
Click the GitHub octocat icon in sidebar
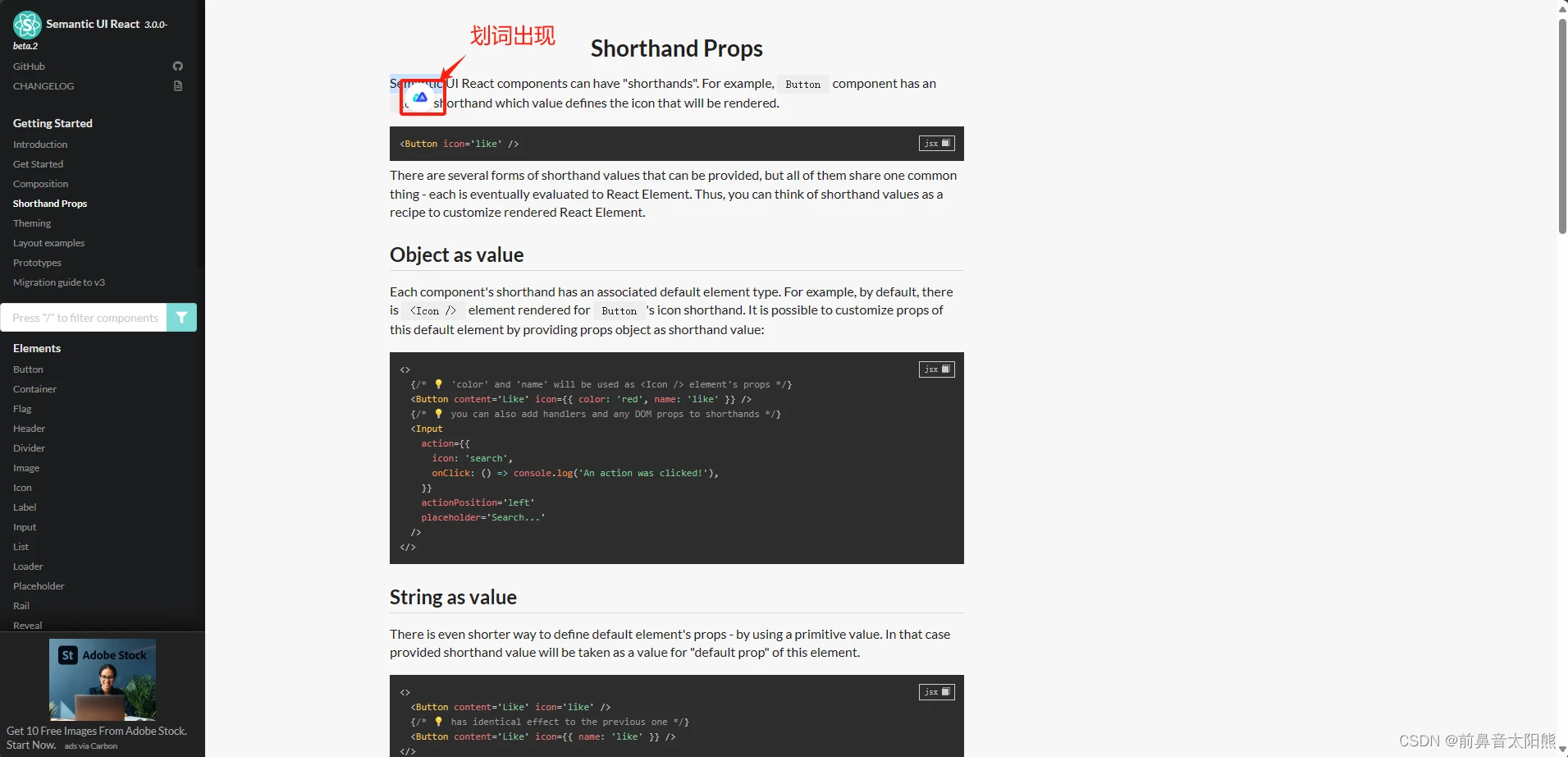(x=178, y=67)
